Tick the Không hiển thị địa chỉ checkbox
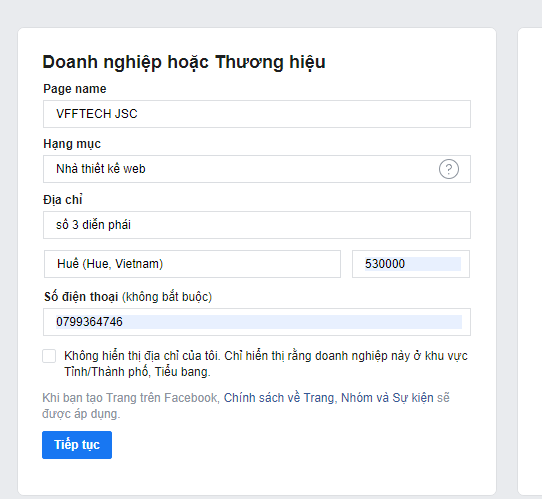Viewport: 542px width, 499px height. pyautogui.click(x=49, y=356)
